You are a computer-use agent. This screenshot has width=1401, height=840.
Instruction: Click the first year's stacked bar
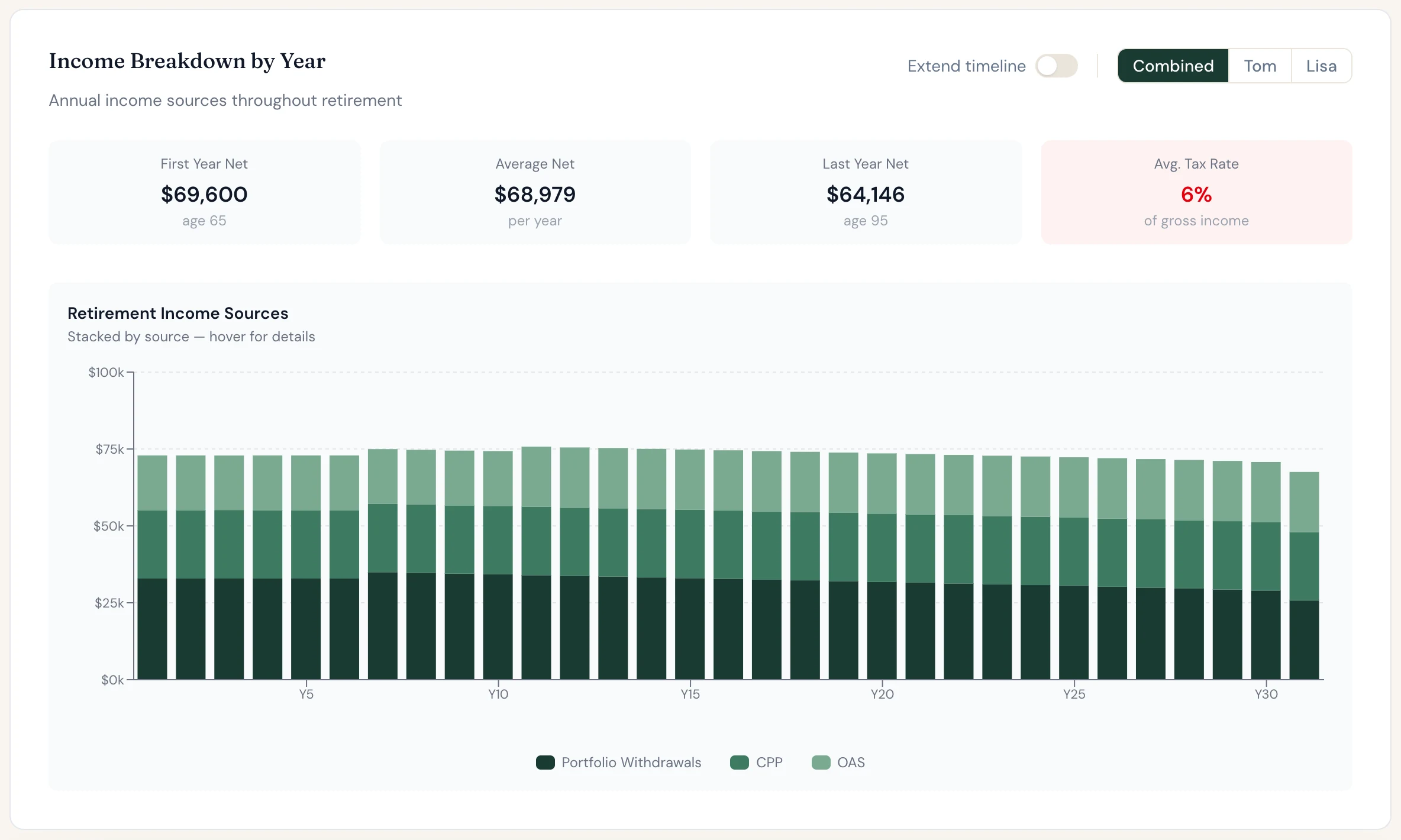(152, 567)
